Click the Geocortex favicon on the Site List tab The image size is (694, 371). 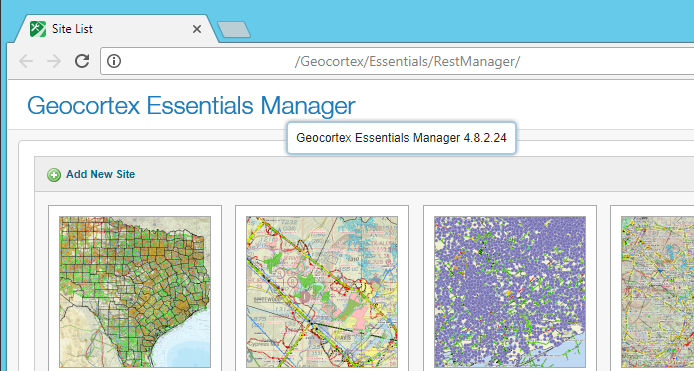click(x=38, y=29)
